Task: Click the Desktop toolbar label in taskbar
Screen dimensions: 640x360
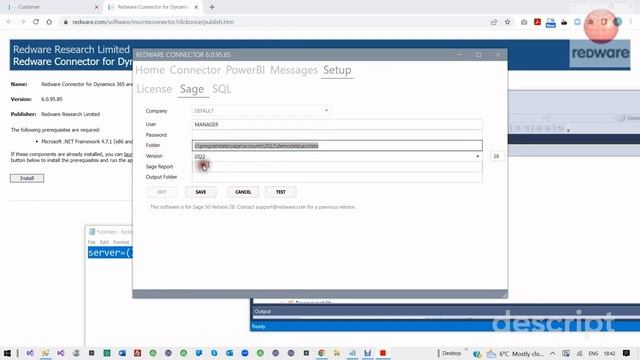Action: [451, 353]
